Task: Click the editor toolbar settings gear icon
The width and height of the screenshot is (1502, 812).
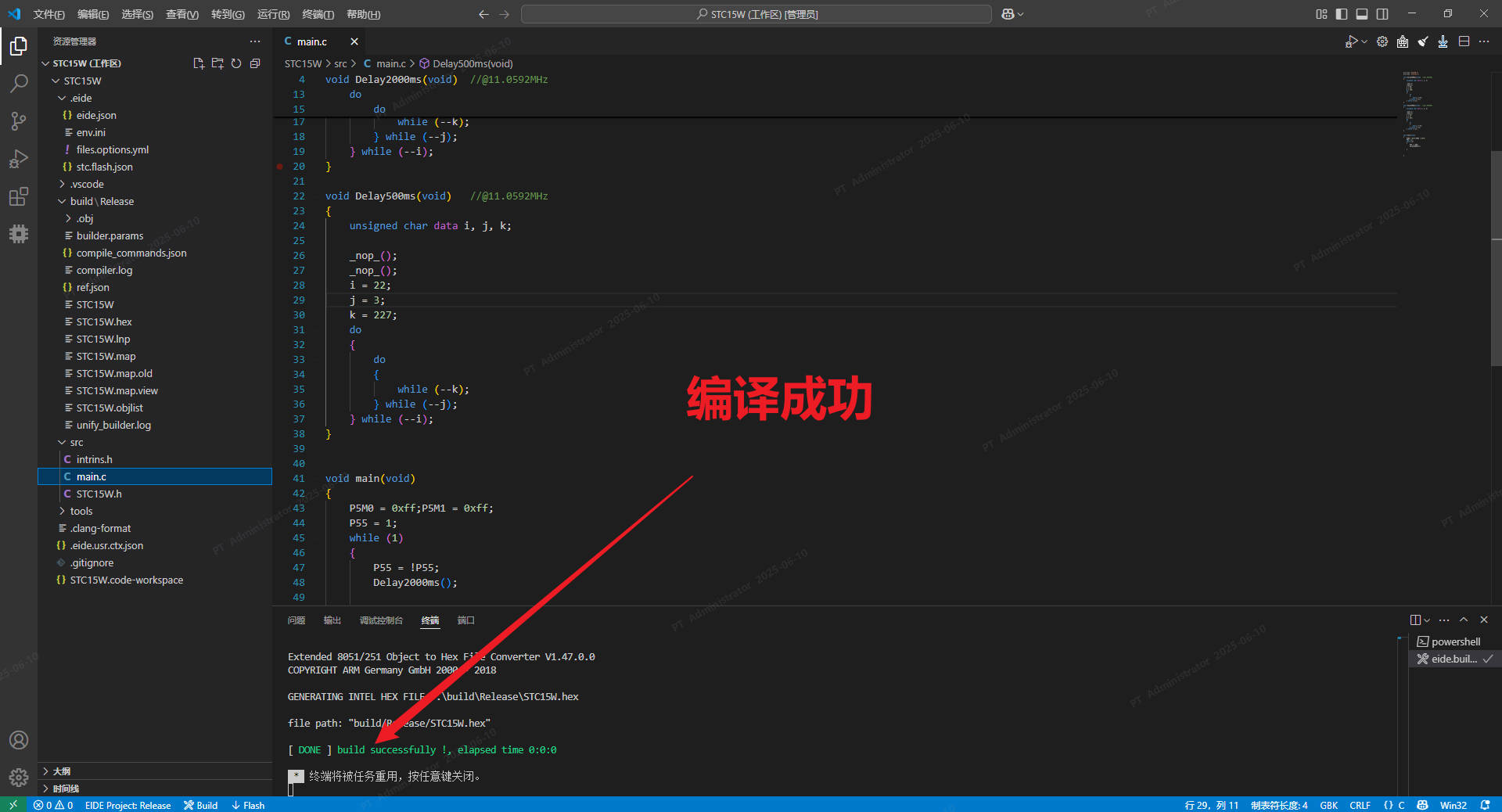Action: (1382, 41)
